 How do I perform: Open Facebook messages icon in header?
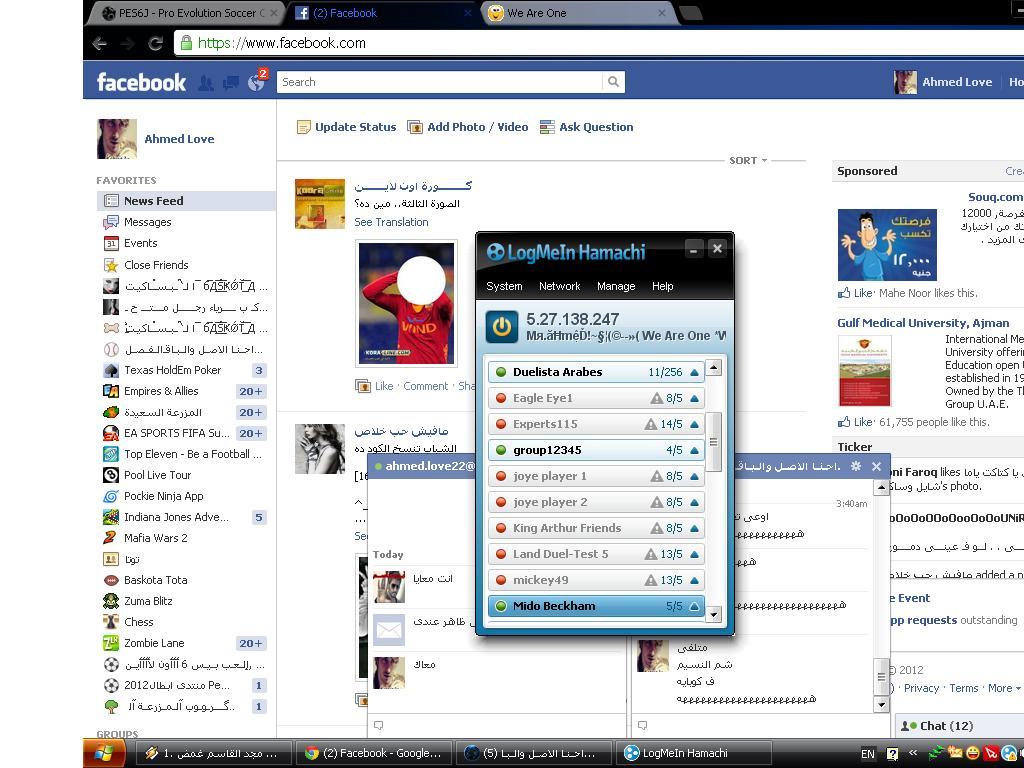point(231,83)
